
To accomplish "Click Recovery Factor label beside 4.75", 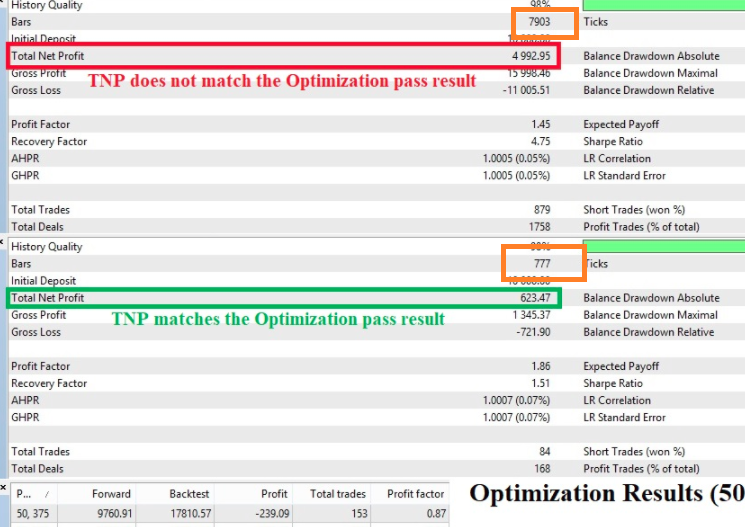I will [49, 142].
